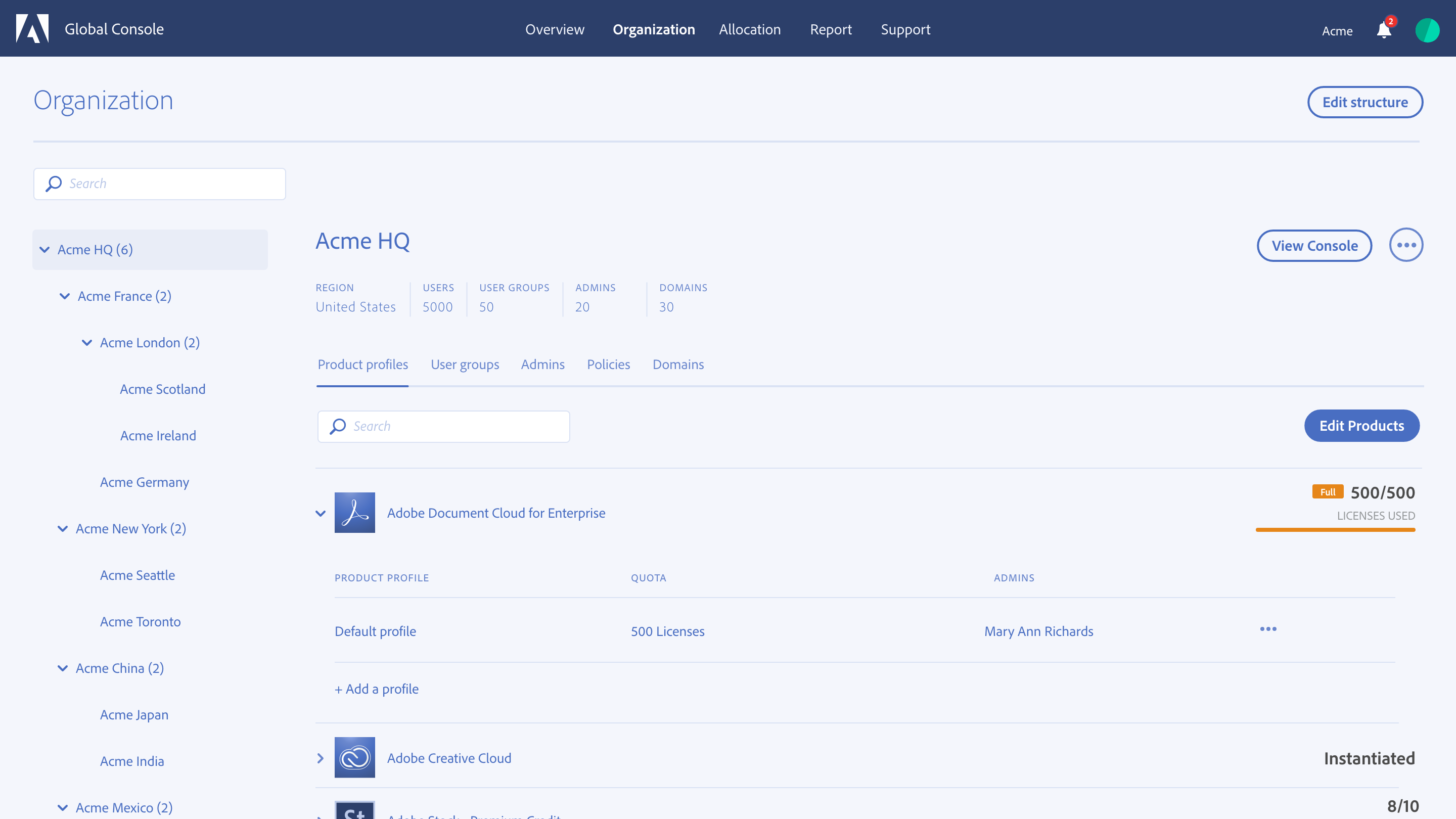The width and height of the screenshot is (1456, 819).
Task: Select Acme China (2) in the tree
Action: click(120, 668)
